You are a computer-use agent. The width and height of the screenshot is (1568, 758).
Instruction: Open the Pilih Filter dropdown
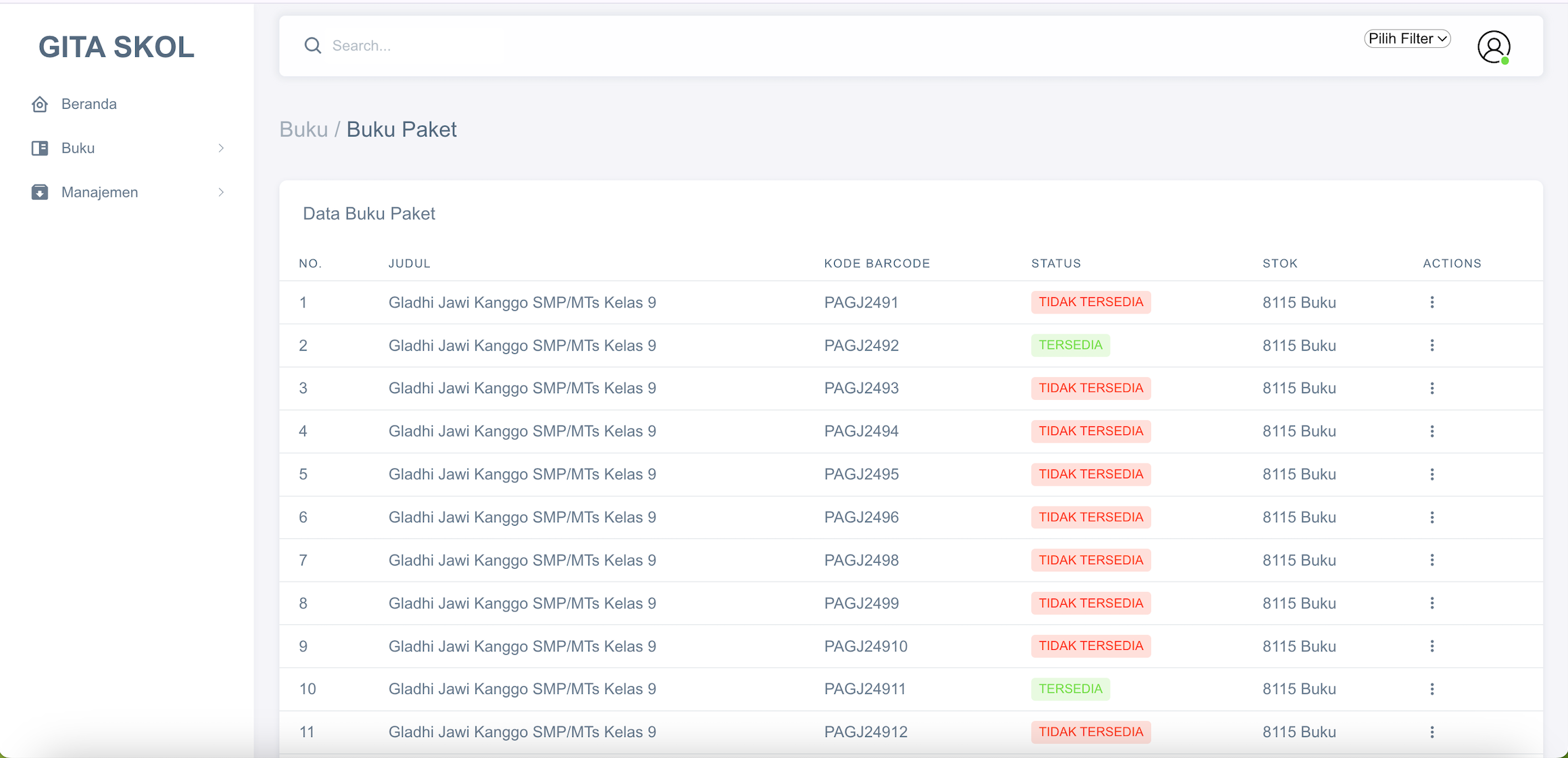coord(1407,39)
